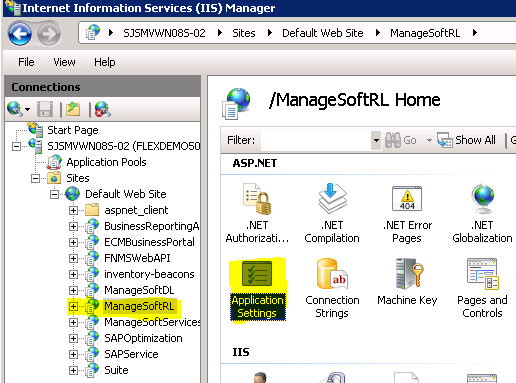Click the /ManageSoftRL Home page globe icon
Viewport: 516px width, 383px height.
(x=236, y=103)
